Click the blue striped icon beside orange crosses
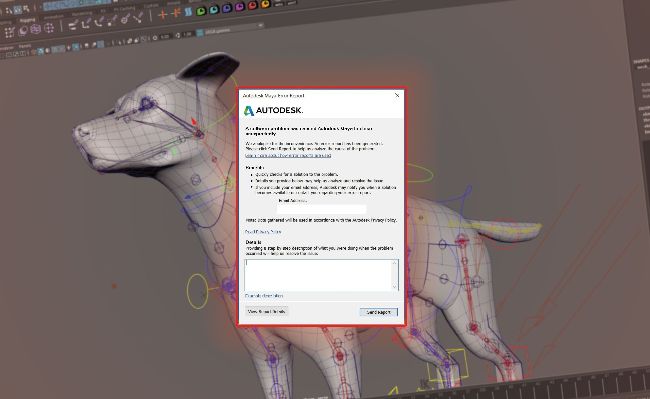The width and height of the screenshot is (650, 399). click(x=188, y=12)
